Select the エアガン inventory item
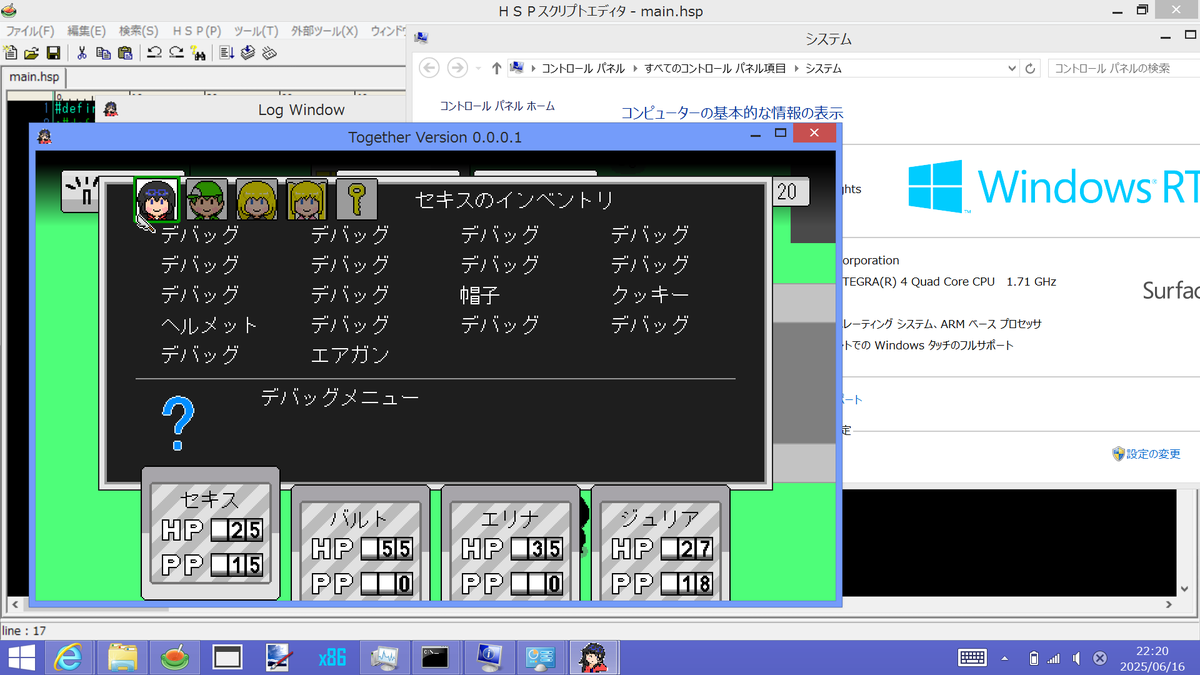The width and height of the screenshot is (1200, 675). pos(350,355)
